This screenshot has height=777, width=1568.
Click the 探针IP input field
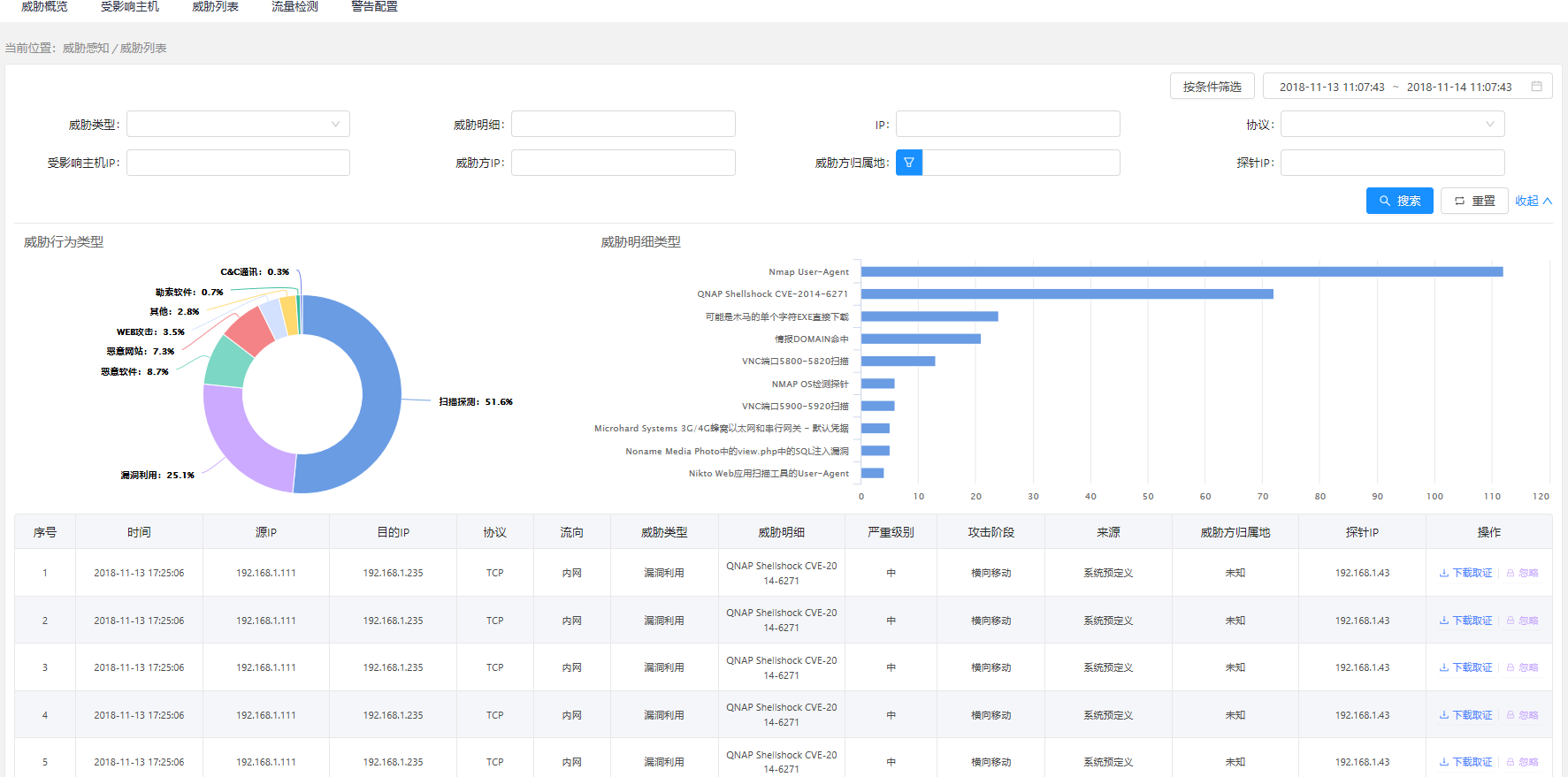pos(1392,163)
